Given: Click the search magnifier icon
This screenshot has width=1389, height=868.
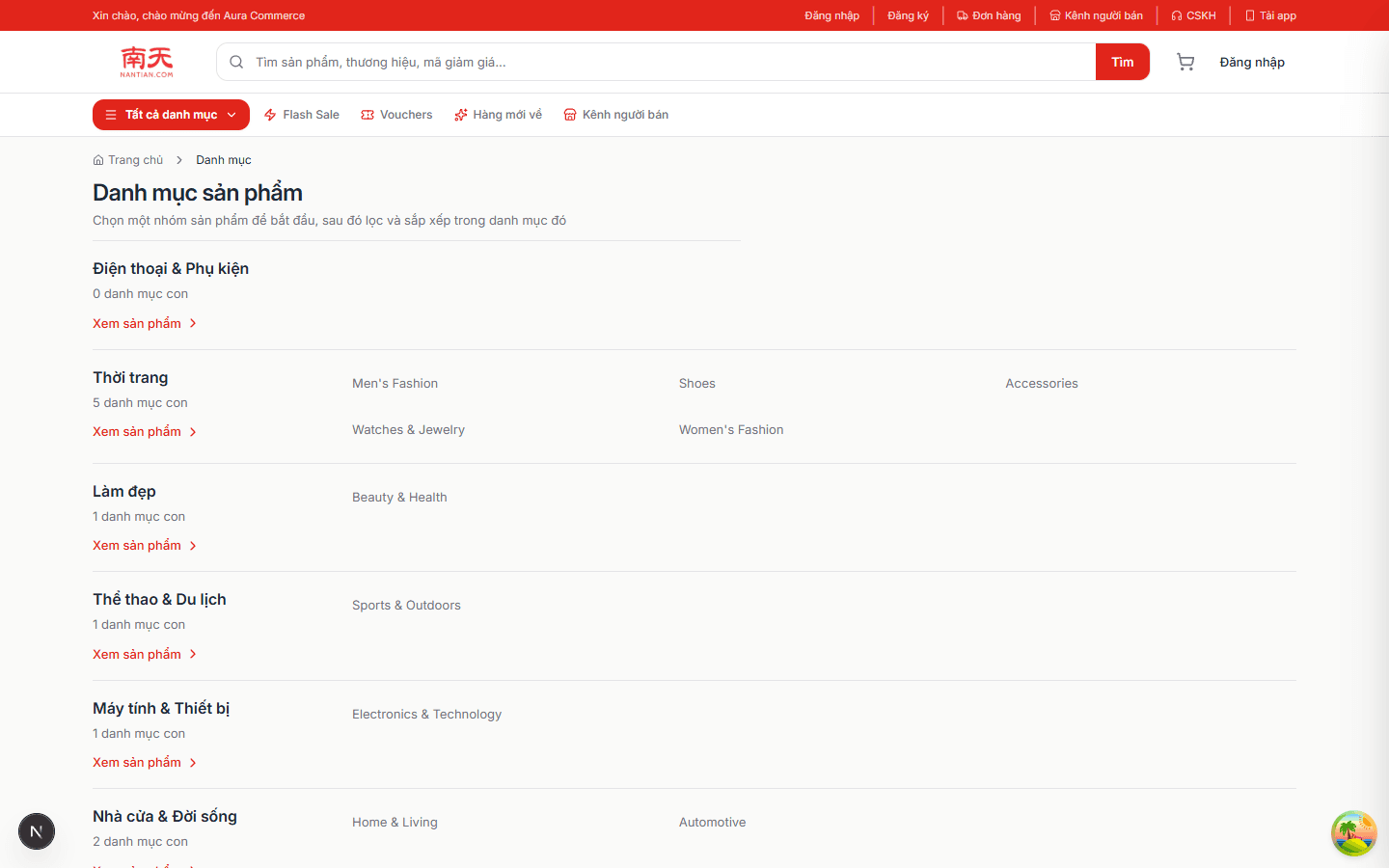Looking at the screenshot, I should click(x=236, y=62).
